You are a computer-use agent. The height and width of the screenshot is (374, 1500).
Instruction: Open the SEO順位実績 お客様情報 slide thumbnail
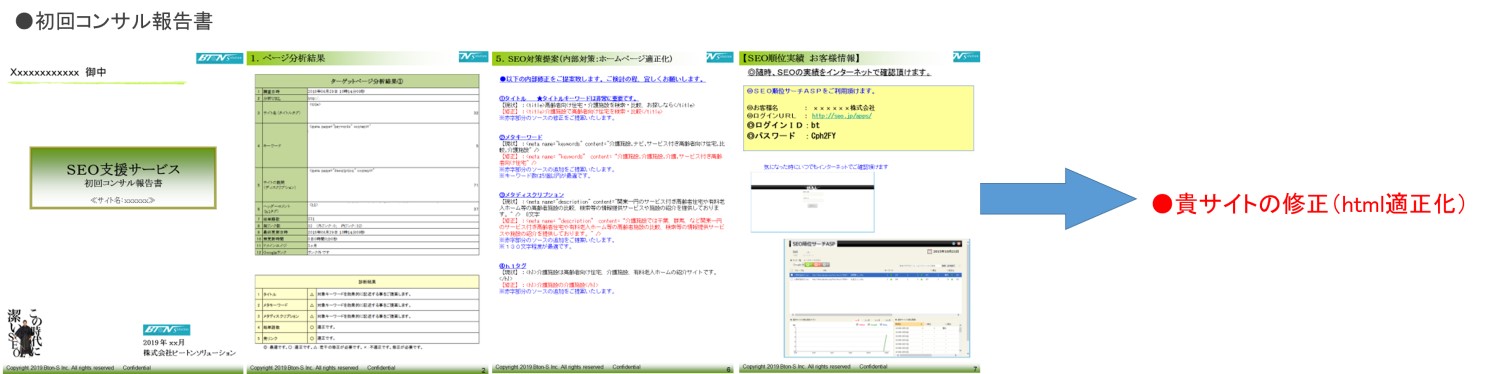(x=860, y=211)
